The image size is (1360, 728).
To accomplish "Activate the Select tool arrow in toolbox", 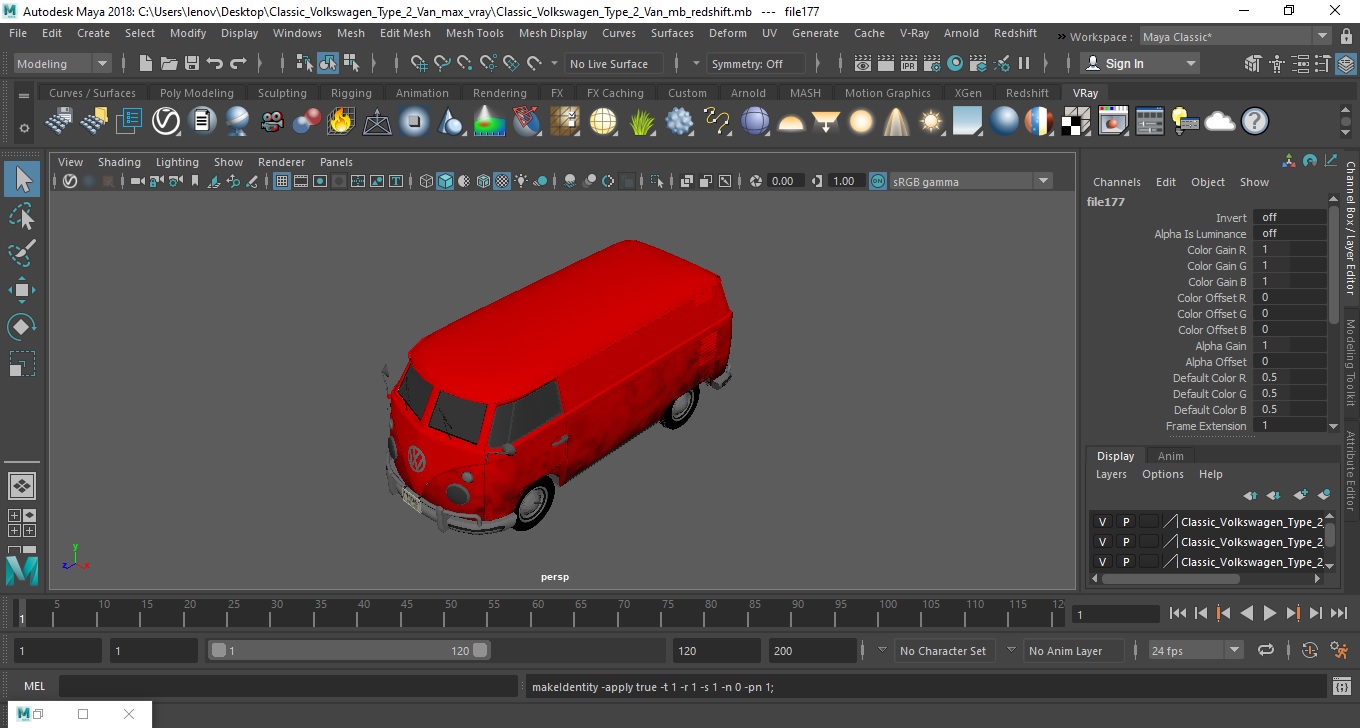I will click(x=22, y=179).
